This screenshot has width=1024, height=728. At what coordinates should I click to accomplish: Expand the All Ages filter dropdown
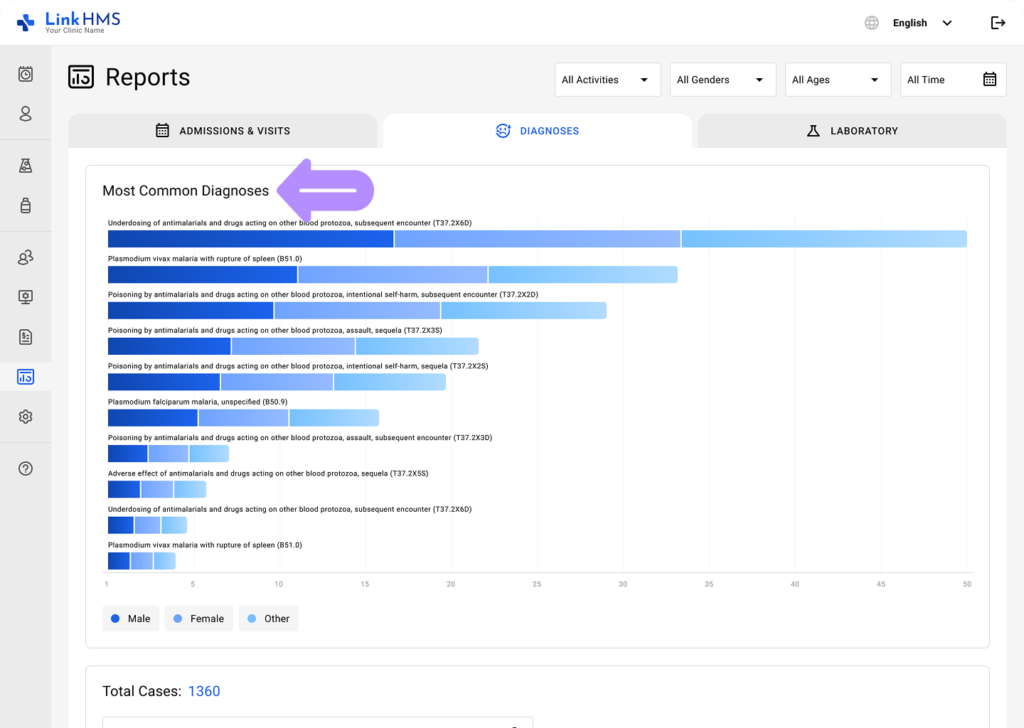coord(838,79)
